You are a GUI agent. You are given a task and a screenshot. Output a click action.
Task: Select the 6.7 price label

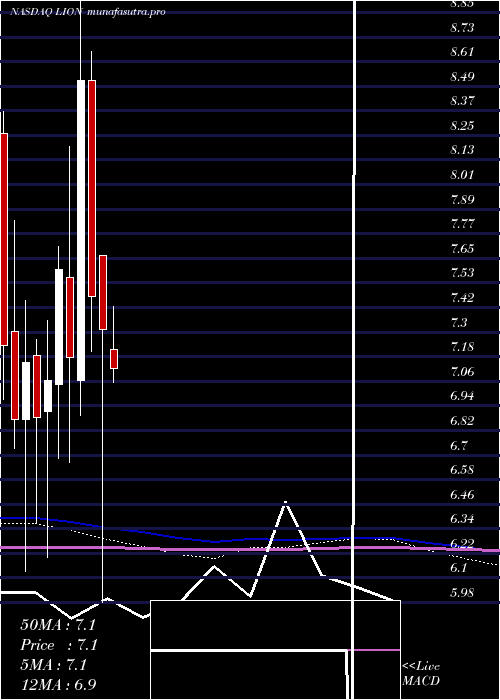click(x=459, y=446)
